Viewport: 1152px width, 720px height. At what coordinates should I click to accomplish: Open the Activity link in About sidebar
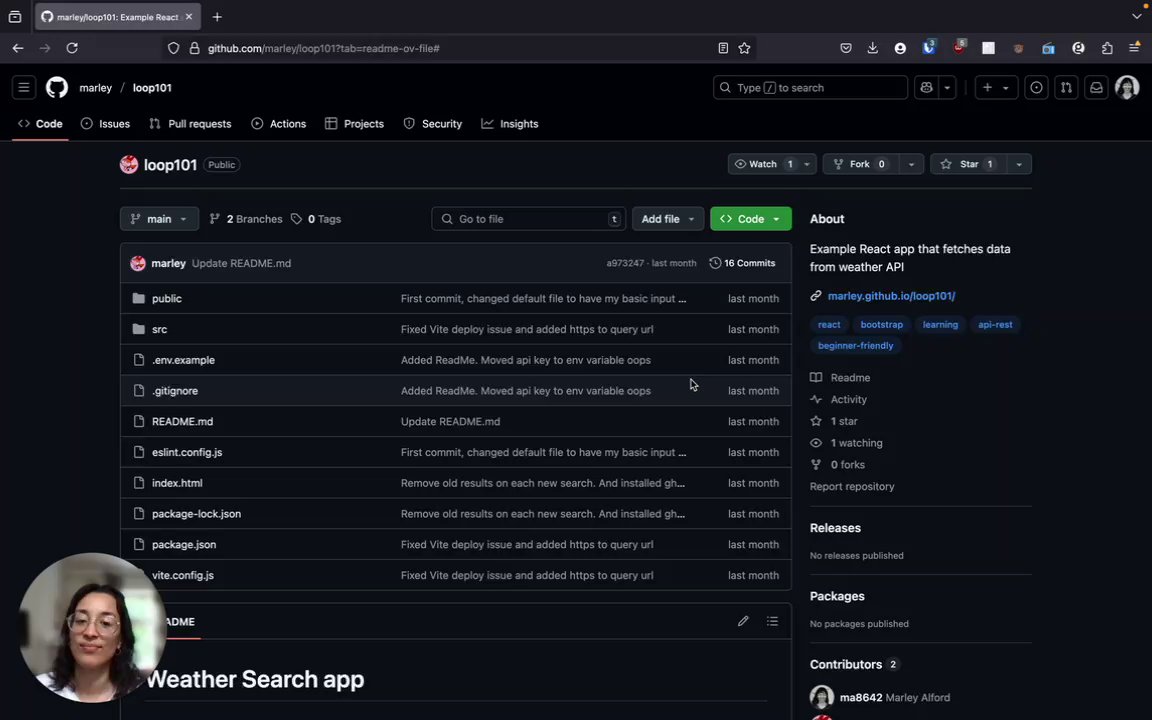pos(849,399)
